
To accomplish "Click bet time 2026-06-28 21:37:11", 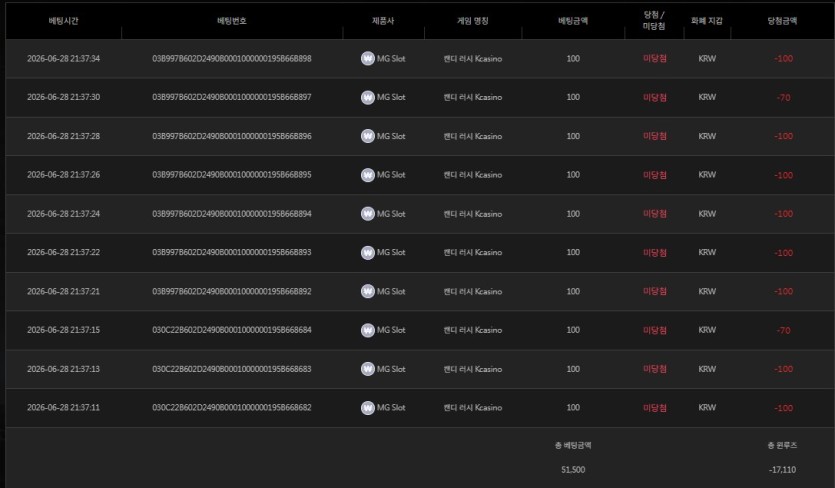I will [63, 408].
